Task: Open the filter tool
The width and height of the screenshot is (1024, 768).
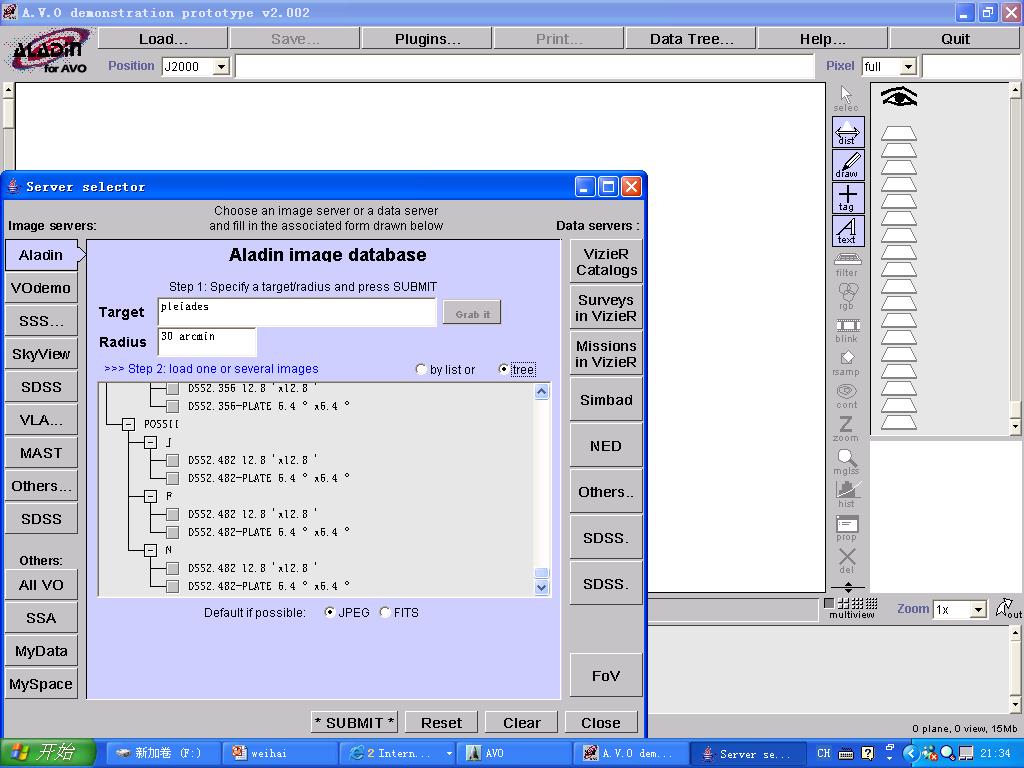Action: (847, 264)
